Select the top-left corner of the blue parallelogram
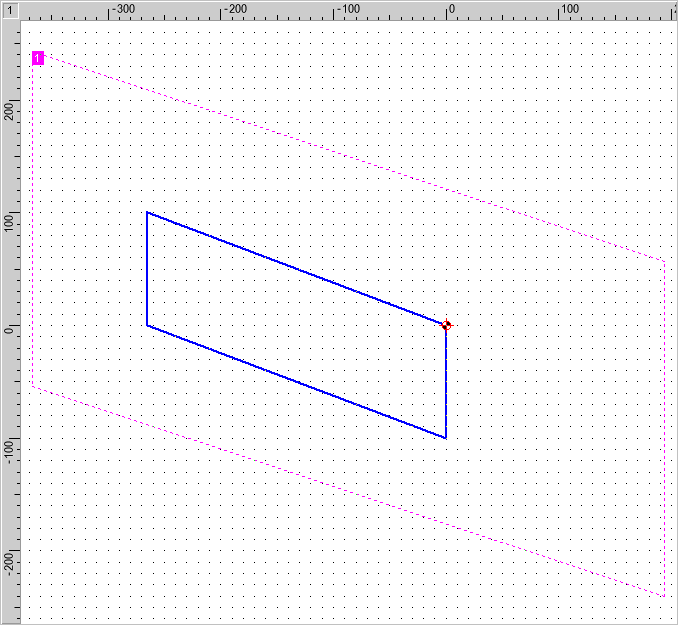Screen dimensions: 678x625 (x=147, y=212)
